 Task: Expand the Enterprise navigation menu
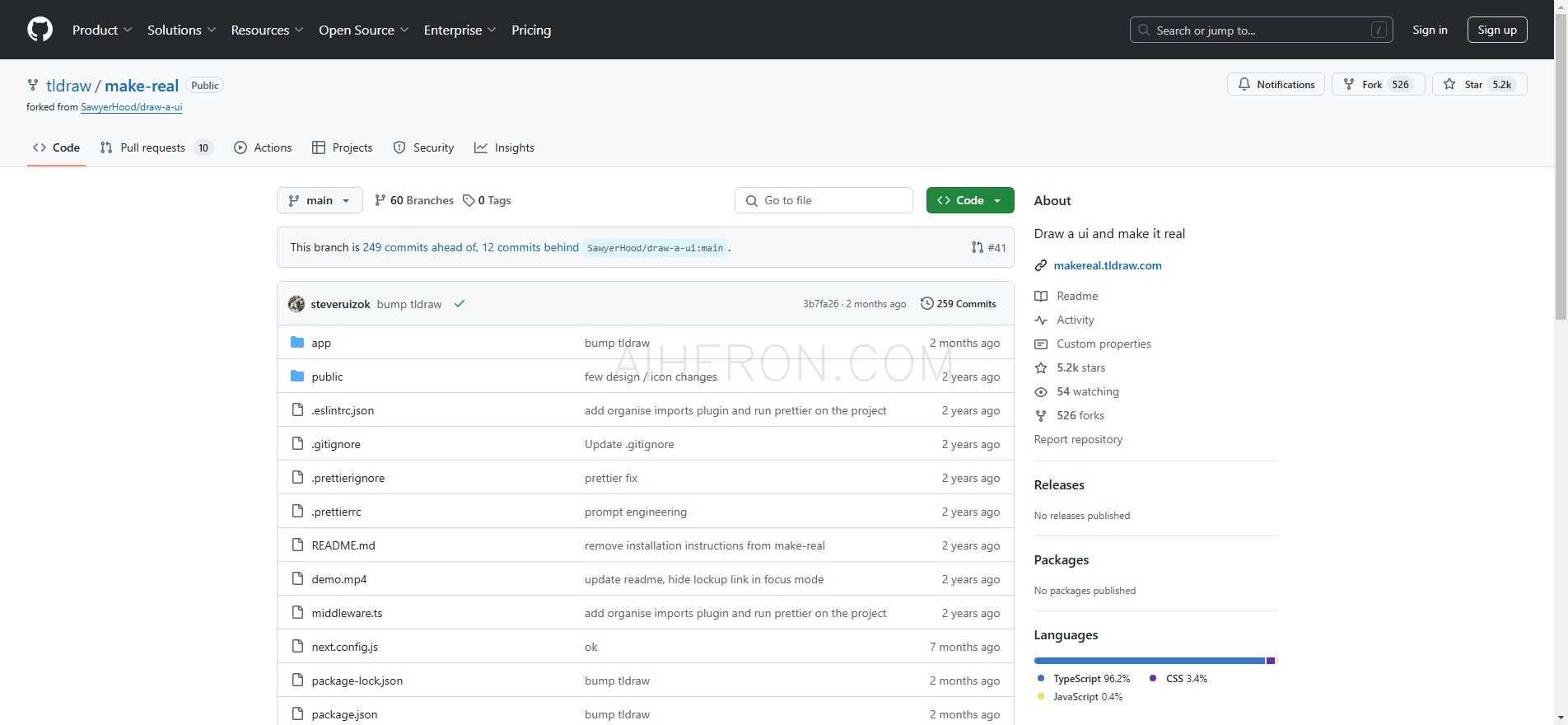pyautogui.click(x=460, y=30)
